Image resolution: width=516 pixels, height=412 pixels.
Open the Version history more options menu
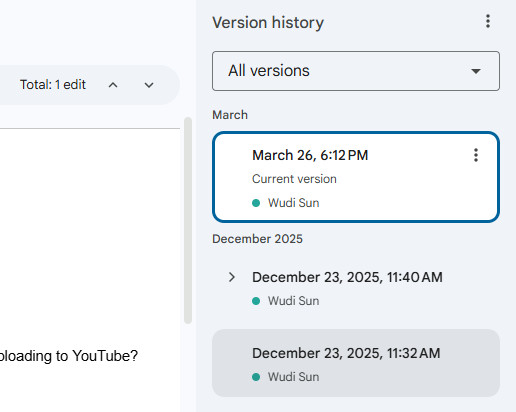(x=488, y=22)
